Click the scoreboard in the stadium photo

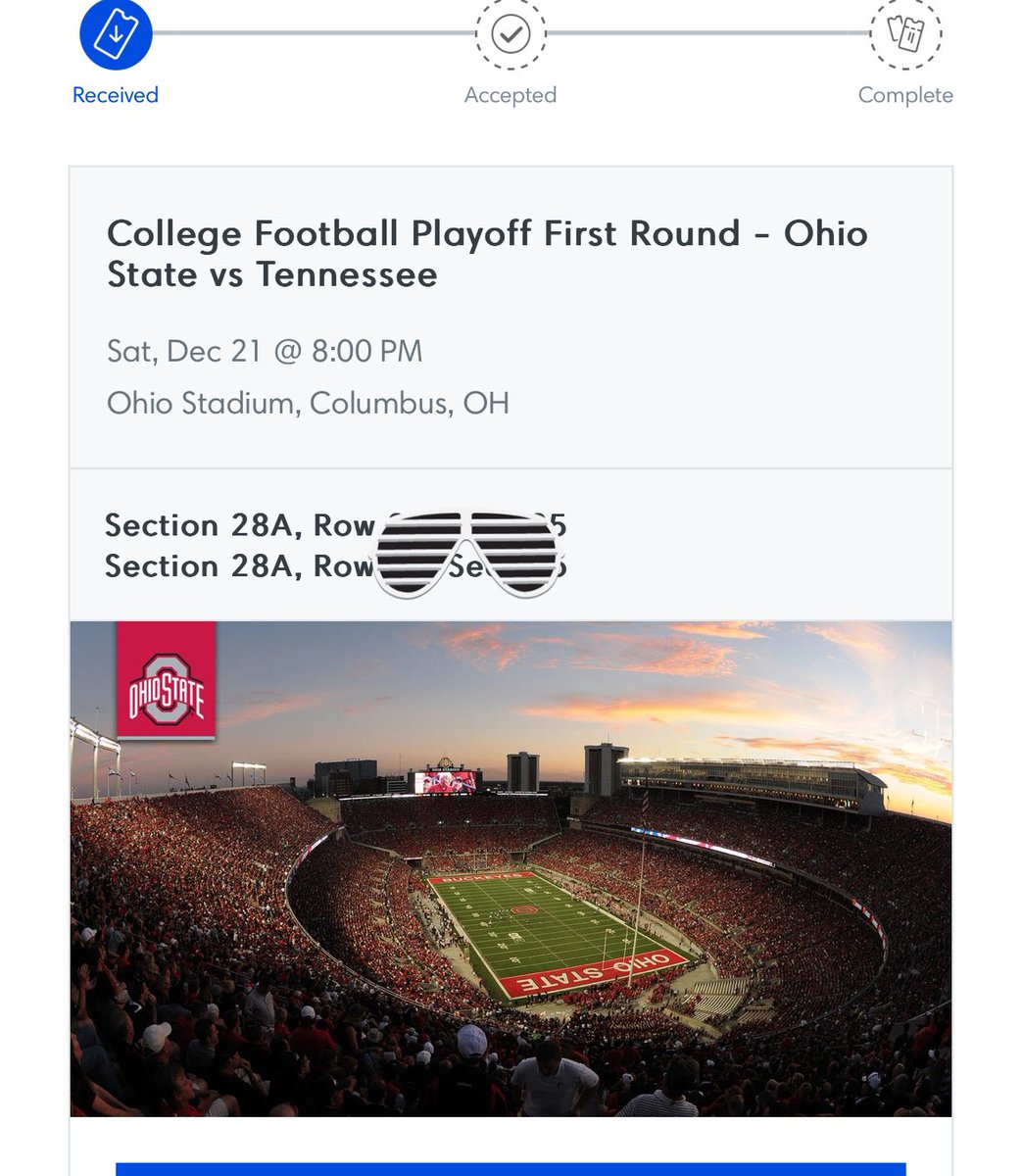446,781
